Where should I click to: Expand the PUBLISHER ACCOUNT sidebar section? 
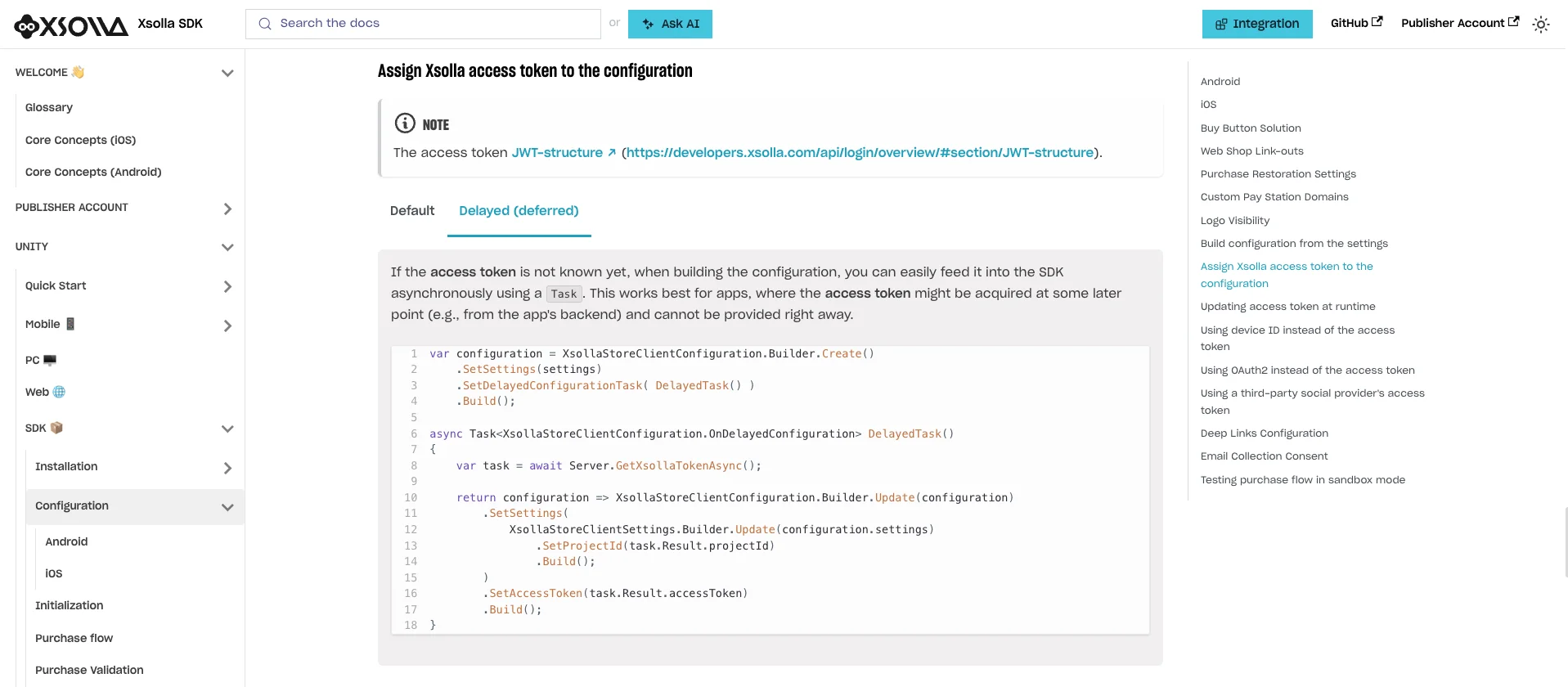click(227, 209)
